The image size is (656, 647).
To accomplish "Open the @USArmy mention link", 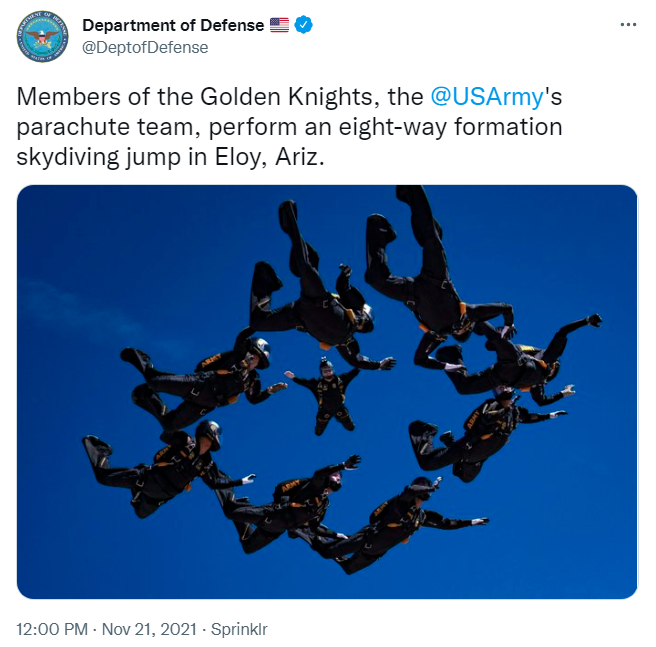I will 487,97.
